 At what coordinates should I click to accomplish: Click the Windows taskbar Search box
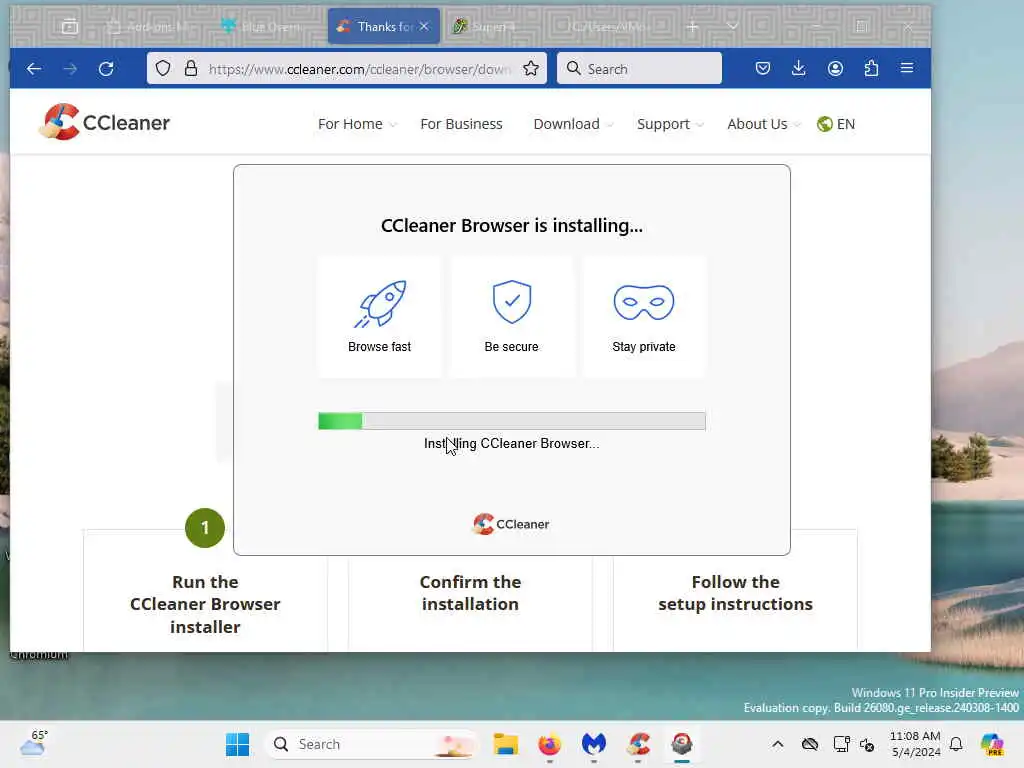point(371,744)
